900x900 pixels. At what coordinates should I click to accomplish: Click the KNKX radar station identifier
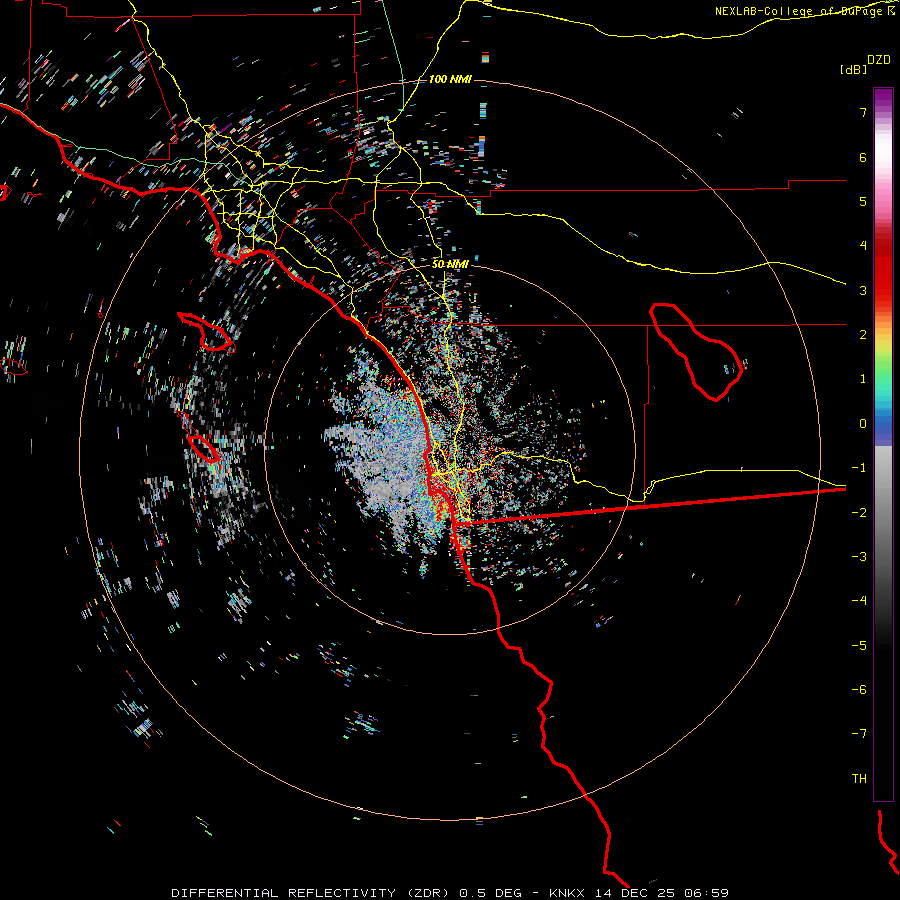click(x=567, y=893)
